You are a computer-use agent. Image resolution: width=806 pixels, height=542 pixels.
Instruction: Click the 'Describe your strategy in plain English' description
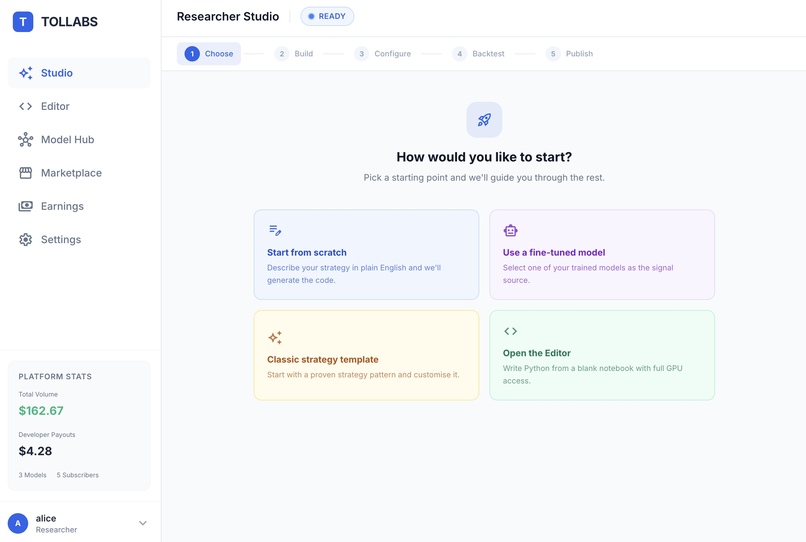354,274
